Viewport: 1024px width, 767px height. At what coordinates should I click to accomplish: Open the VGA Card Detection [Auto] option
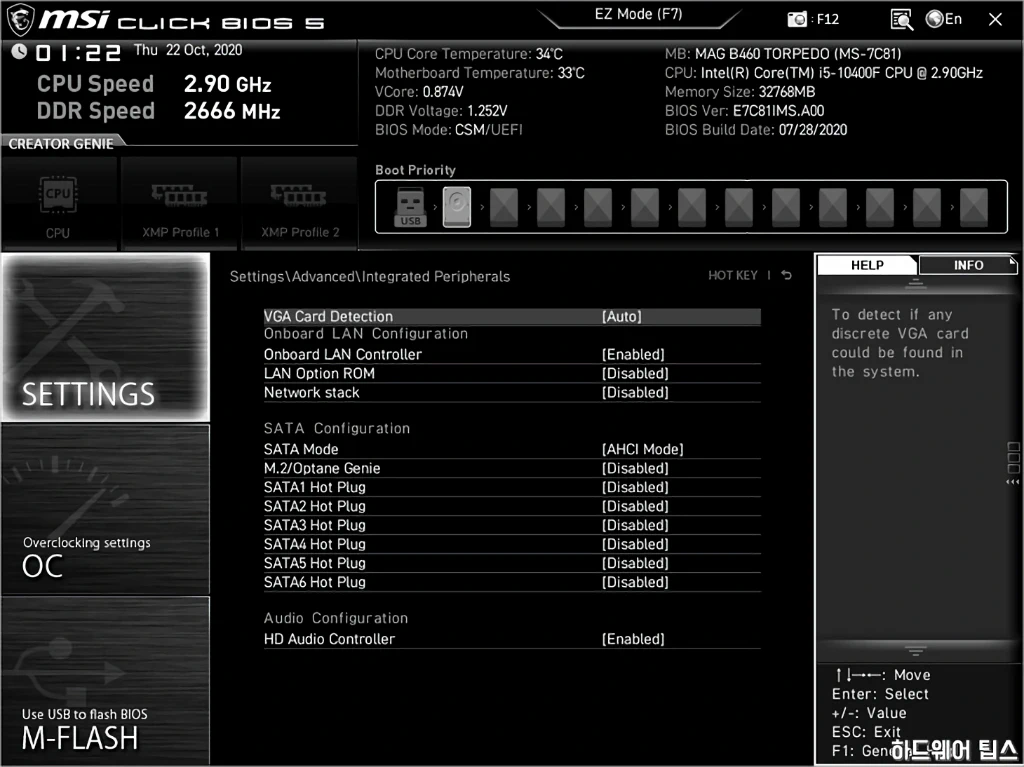512,316
